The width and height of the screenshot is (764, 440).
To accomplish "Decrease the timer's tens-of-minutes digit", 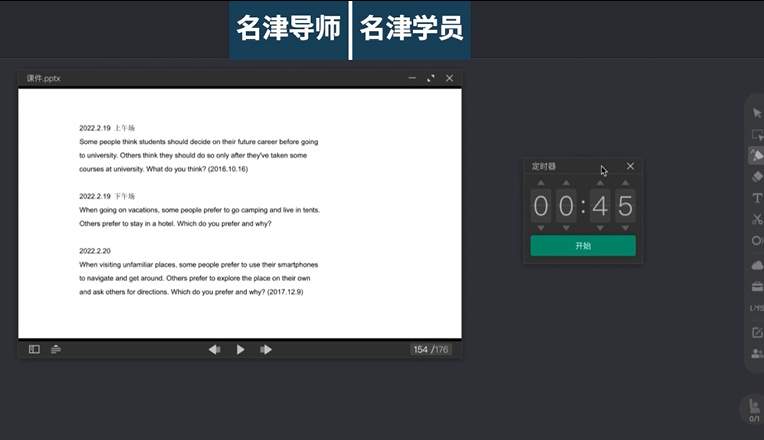I will coord(541,228).
